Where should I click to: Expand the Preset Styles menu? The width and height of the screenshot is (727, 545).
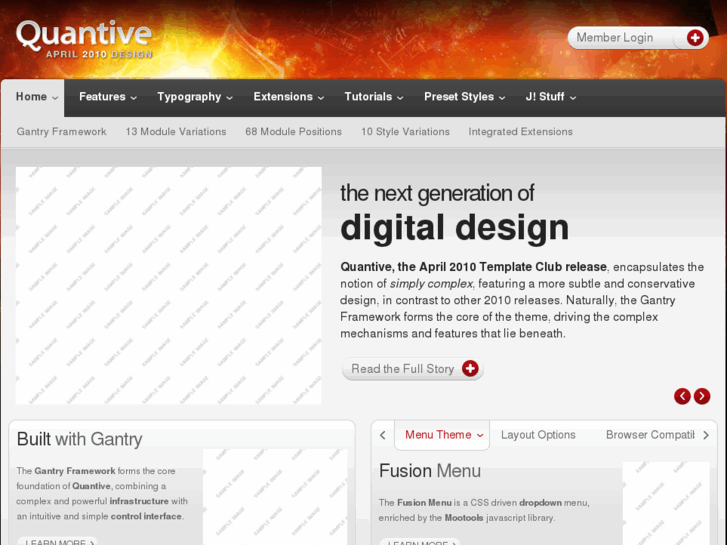coord(465,97)
